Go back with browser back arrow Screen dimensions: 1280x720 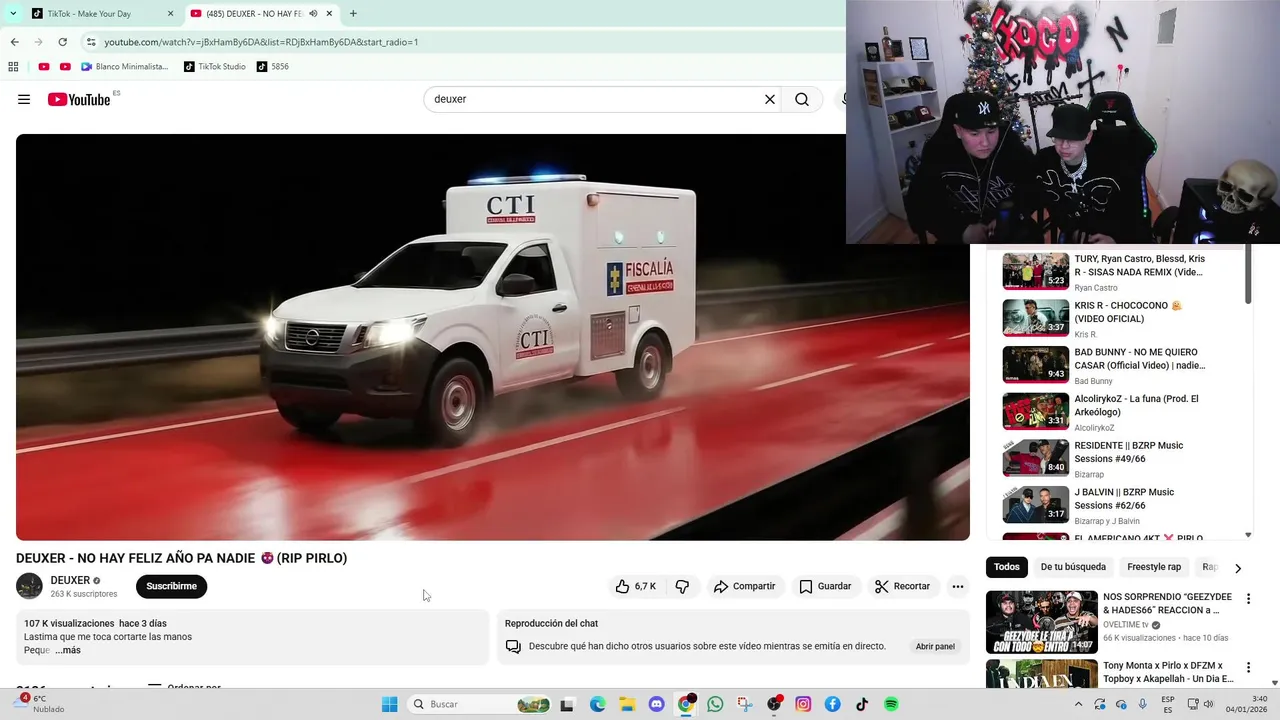[14, 42]
